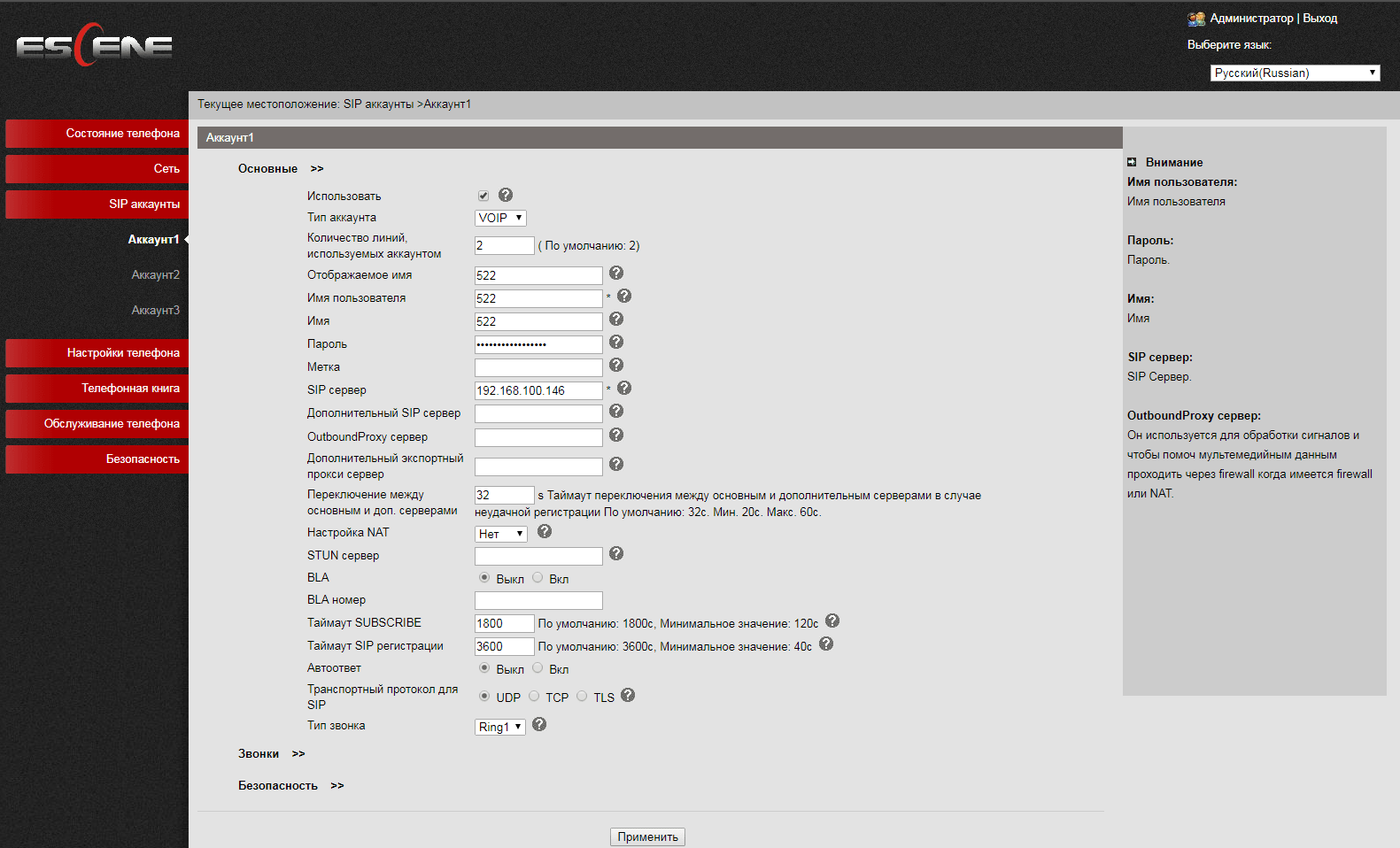Click help icon for SIP сервер field
Viewport: 1400px width, 848px height.
click(624, 388)
